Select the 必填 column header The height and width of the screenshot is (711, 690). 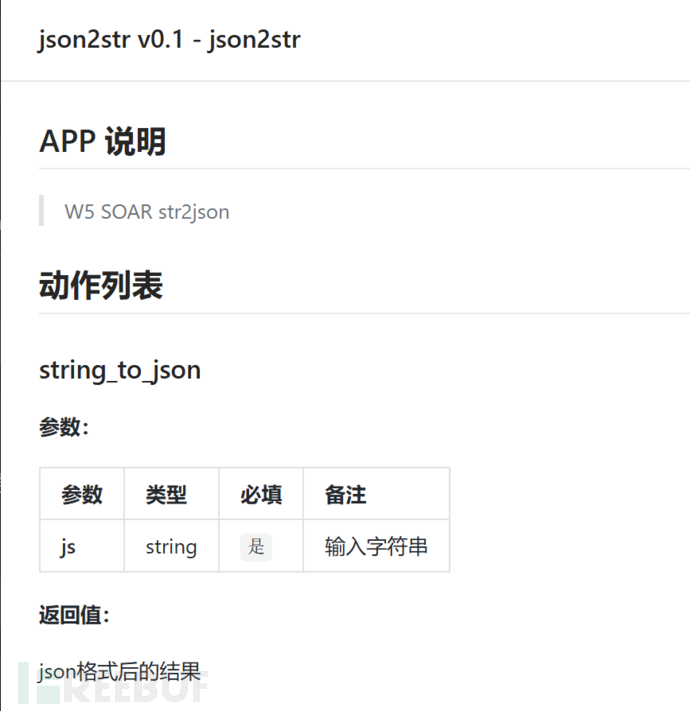(x=261, y=494)
